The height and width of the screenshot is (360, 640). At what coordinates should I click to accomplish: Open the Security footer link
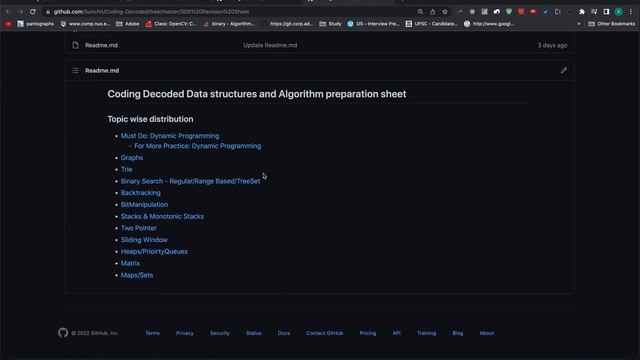[220, 333]
